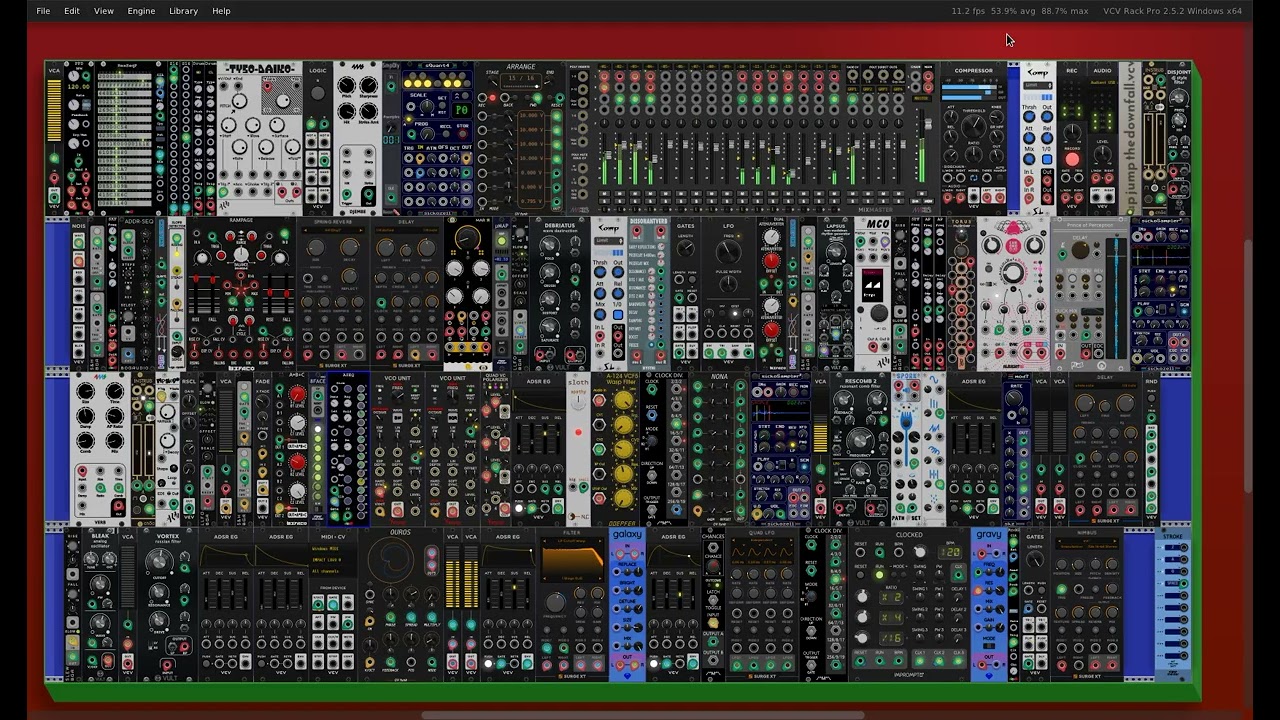Click the knob above RECORD on REC module

coord(1072,132)
